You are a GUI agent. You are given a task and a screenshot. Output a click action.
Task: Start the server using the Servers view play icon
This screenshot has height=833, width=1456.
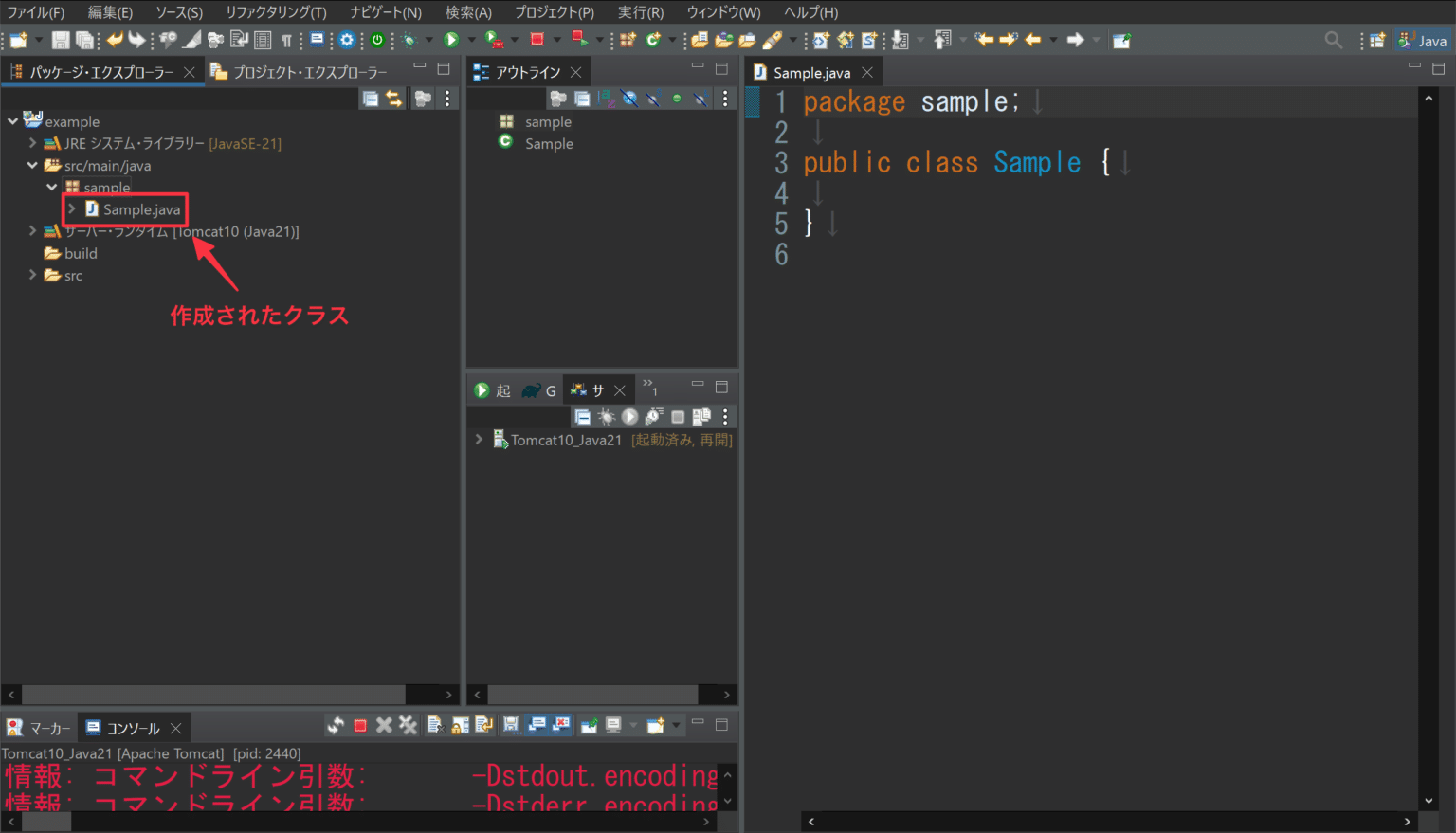pos(629,417)
